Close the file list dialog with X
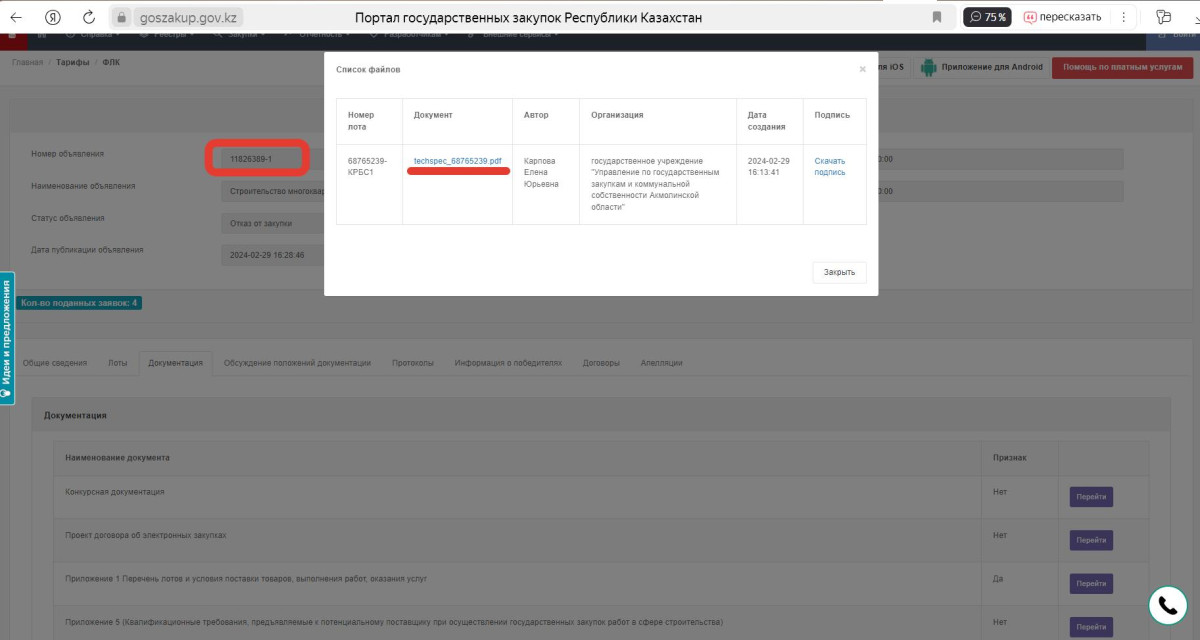Viewport: 1200px width, 640px height. 862,70
